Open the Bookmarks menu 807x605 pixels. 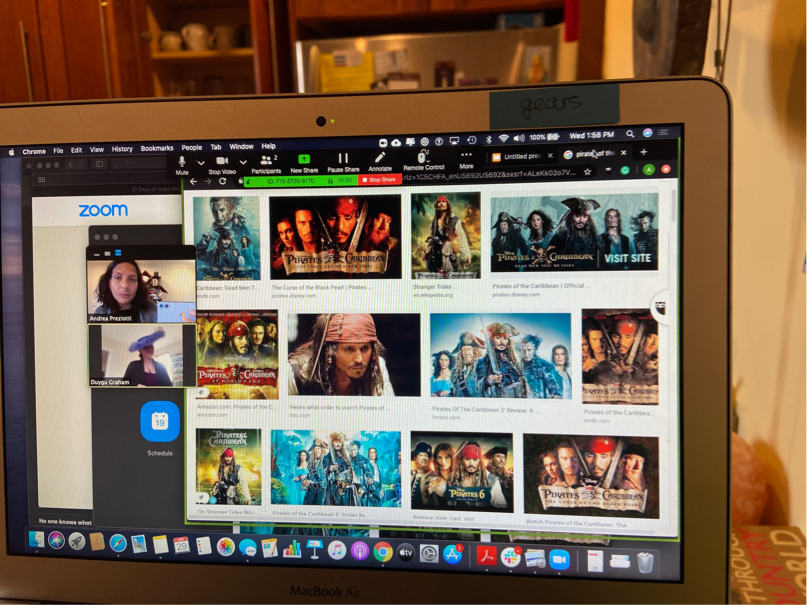pyautogui.click(x=157, y=148)
